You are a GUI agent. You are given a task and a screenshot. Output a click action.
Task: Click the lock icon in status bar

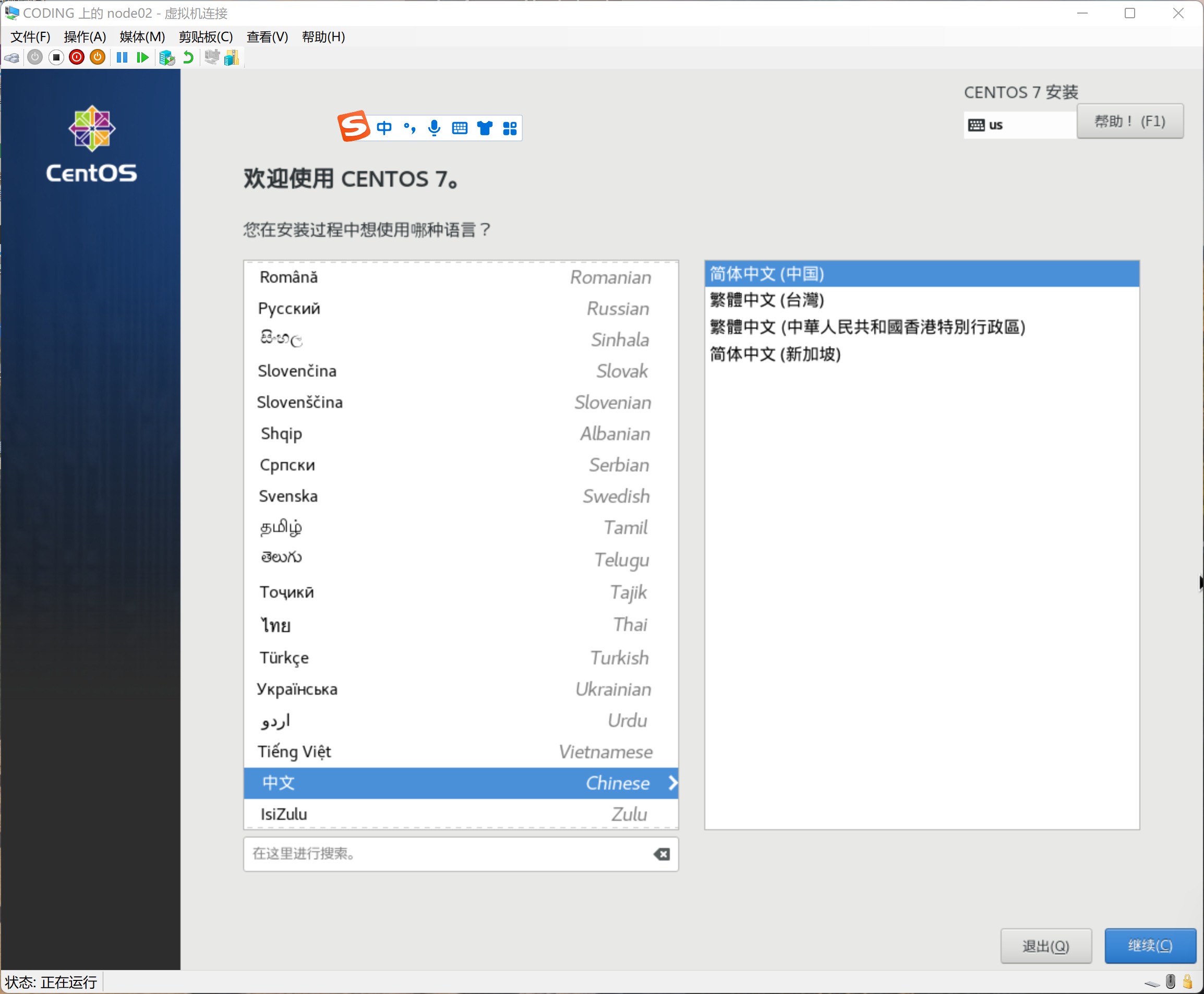1187,981
